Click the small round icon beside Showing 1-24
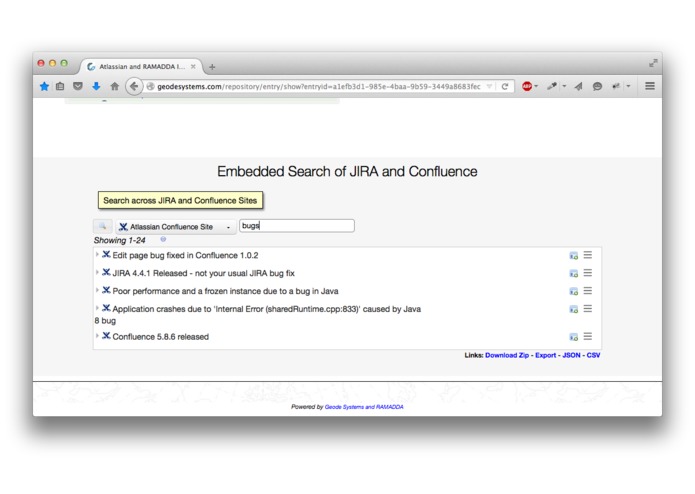 pyautogui.click(x=163, y=239)
